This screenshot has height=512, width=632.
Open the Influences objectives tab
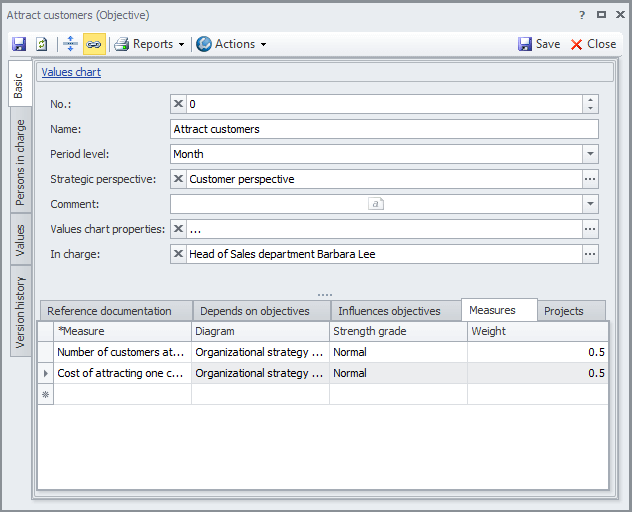coord(396,311)
